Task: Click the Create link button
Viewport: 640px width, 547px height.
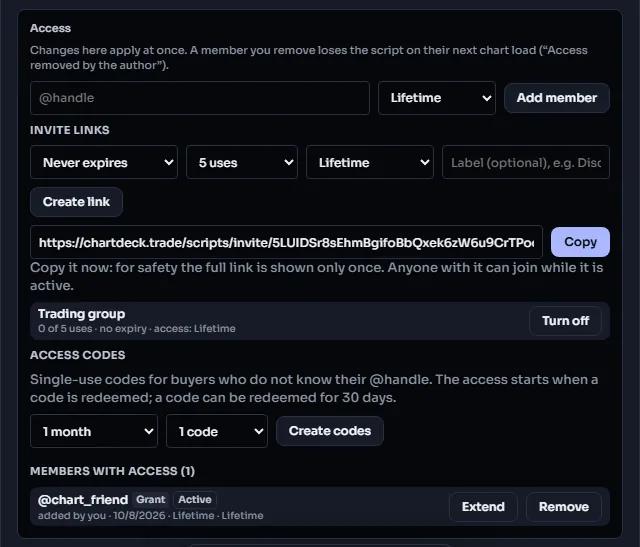Action: click(x=76, y=202)
